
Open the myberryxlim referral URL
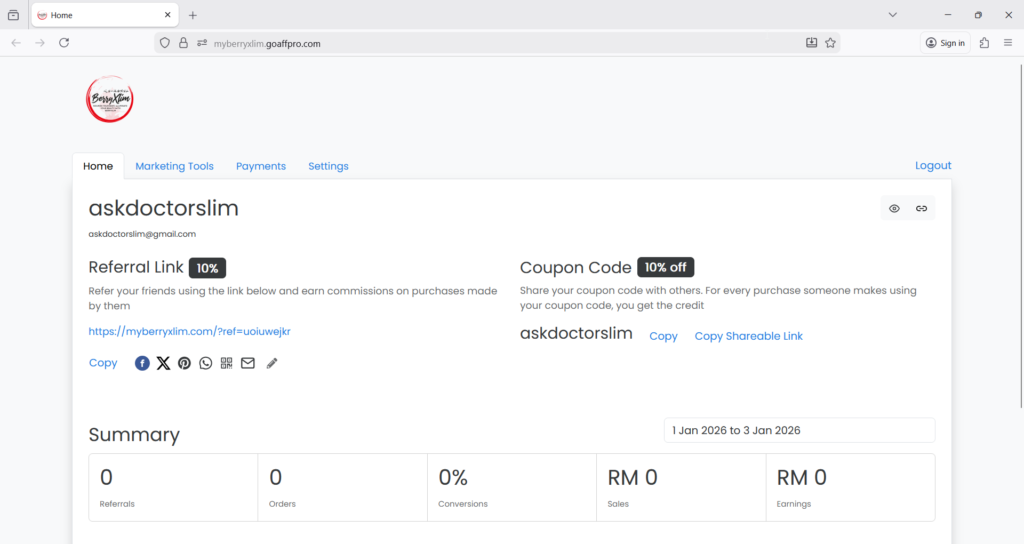196,331
